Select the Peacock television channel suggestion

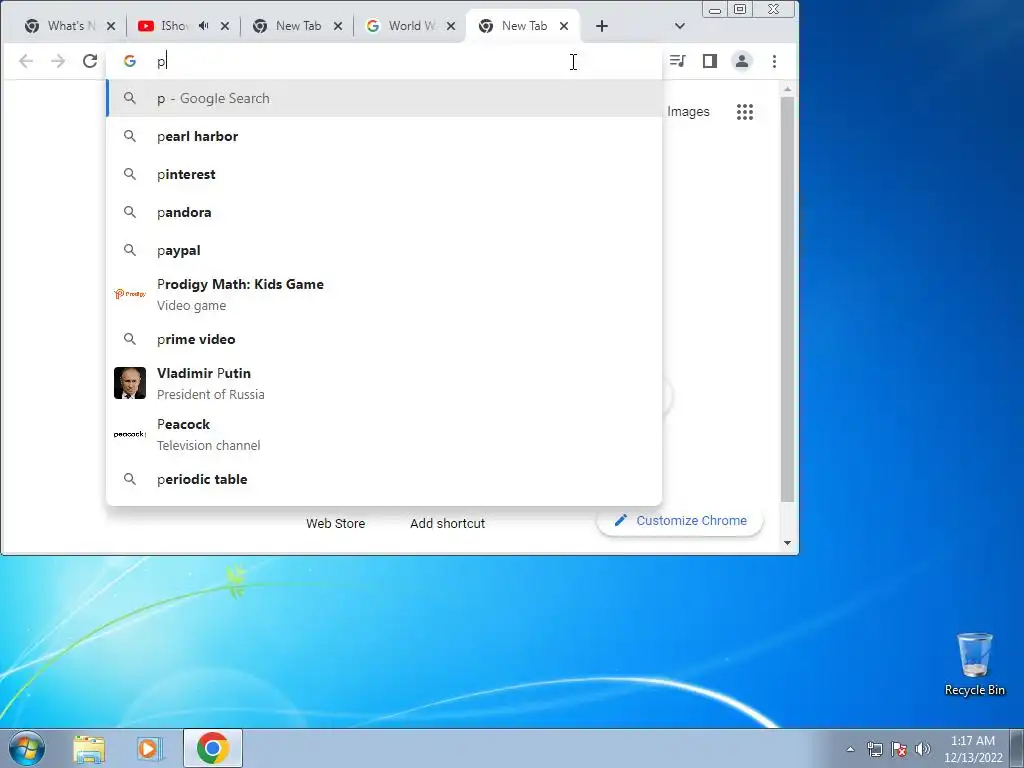[x=384, y=434]
